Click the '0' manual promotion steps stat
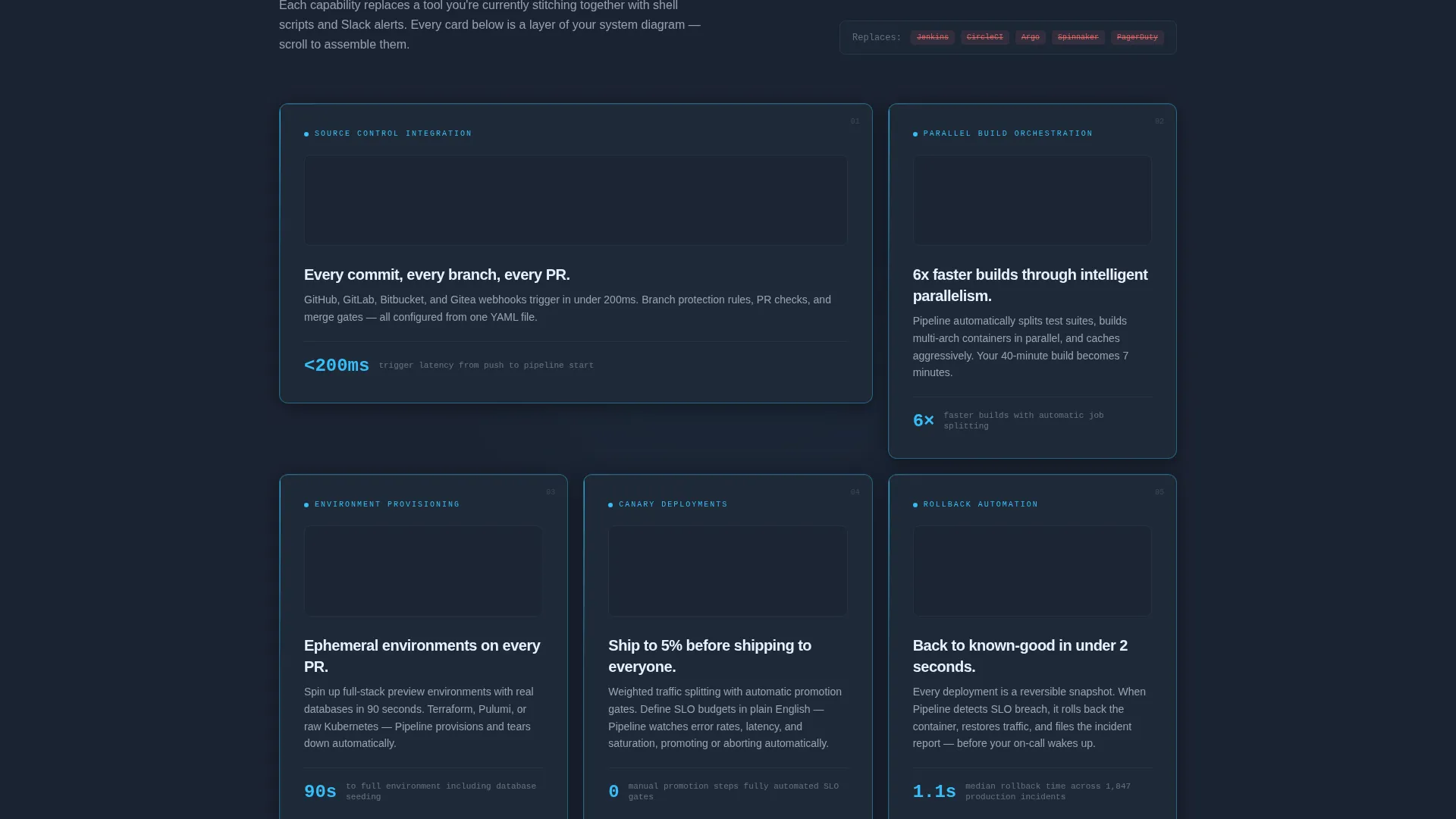Viewport: 1456px width, 819px height. click(x=613, y=792)
